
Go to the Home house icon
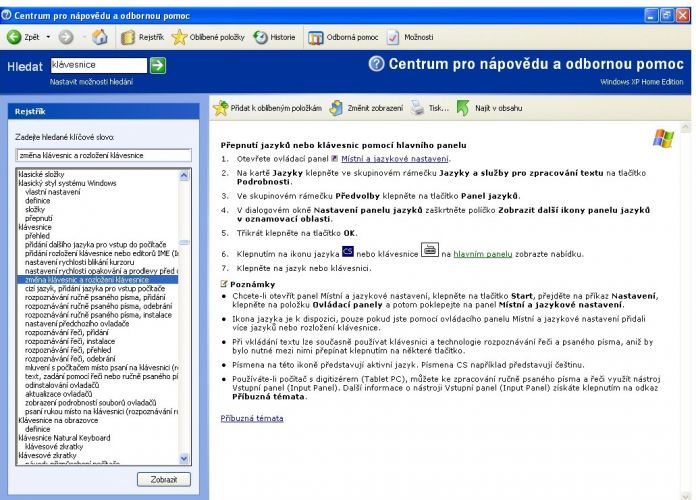point(99,37)
